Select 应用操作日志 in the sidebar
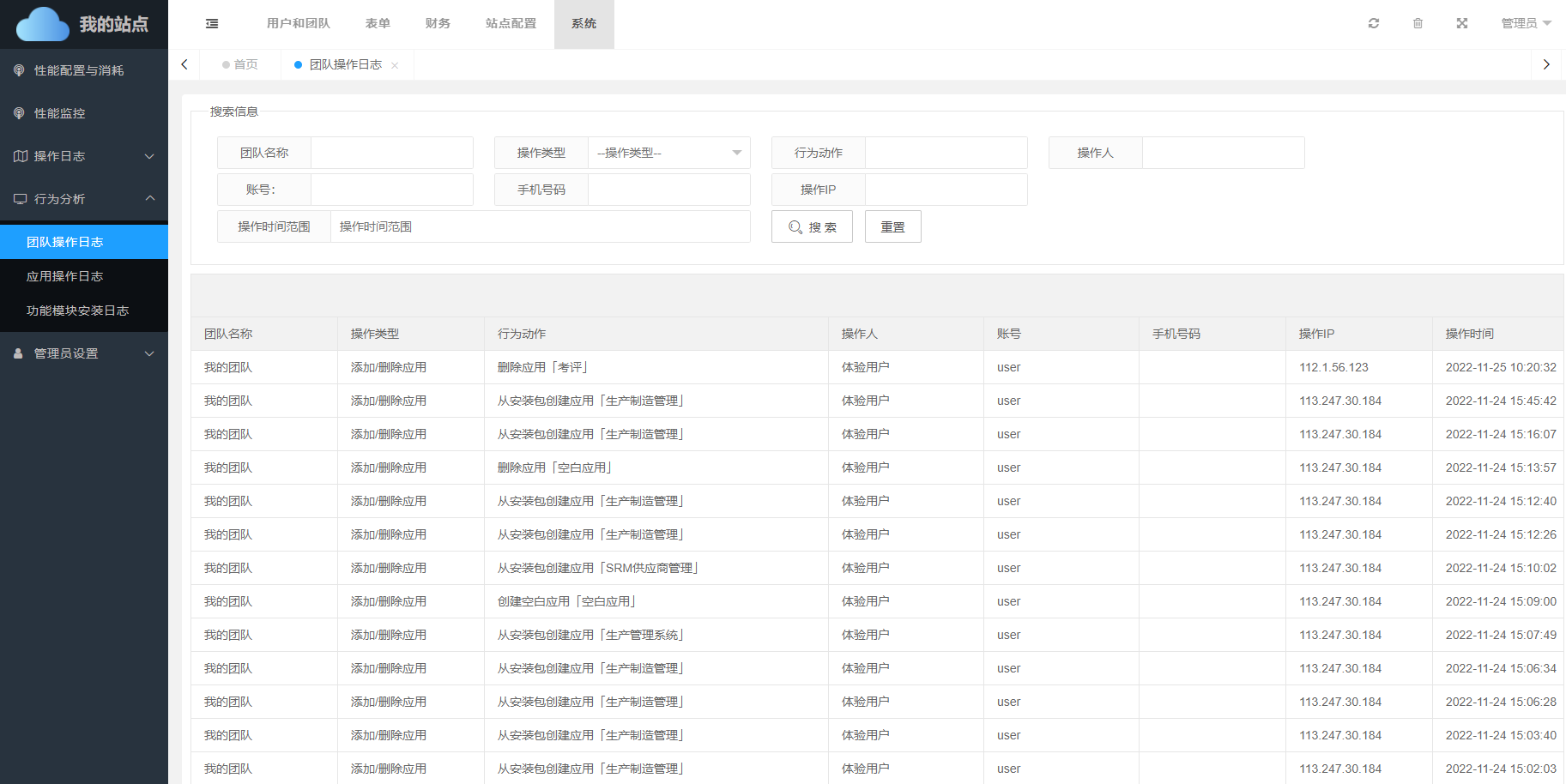The width and height of the screenshot is (1566, 784). coord(64,276)
